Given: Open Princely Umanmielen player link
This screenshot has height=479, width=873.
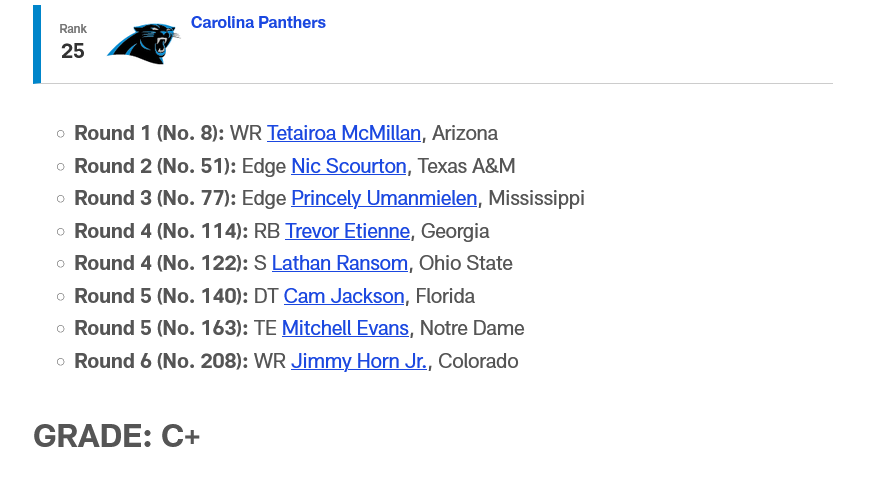Looking at the screenshot, I should pyautogui.click(x=384, y=198).
